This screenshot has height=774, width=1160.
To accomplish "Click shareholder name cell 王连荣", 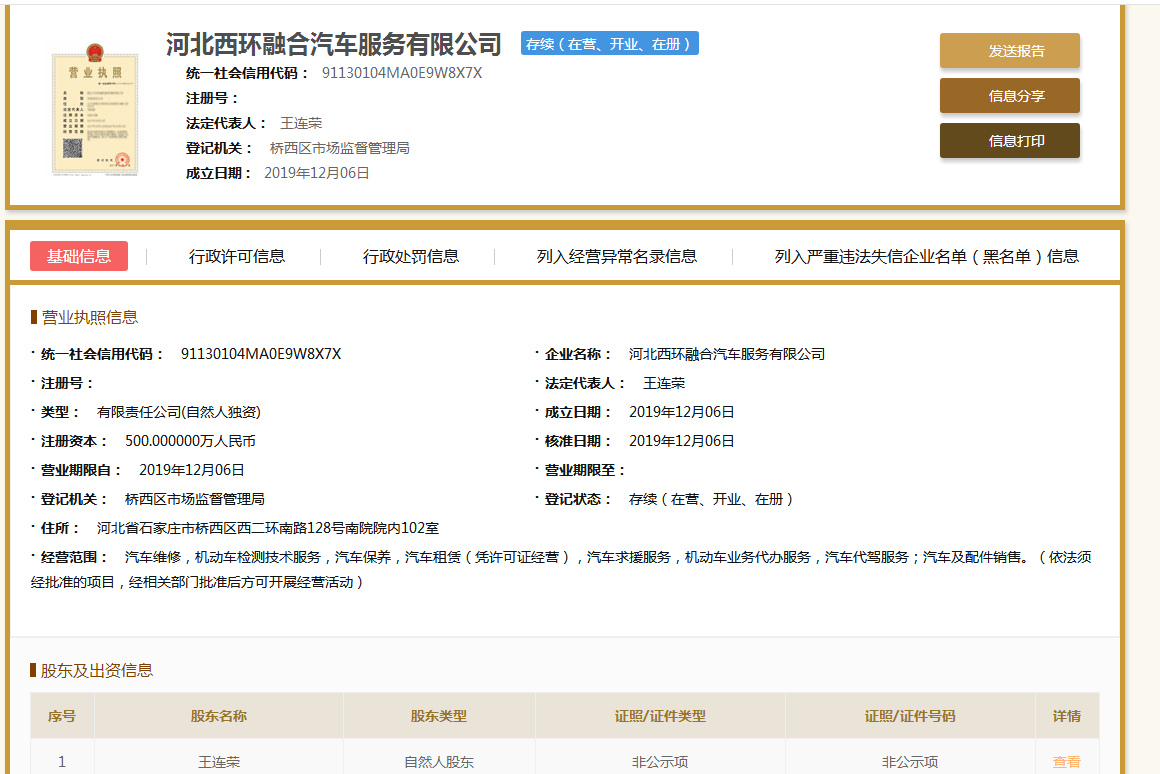I will coord(219,761).
